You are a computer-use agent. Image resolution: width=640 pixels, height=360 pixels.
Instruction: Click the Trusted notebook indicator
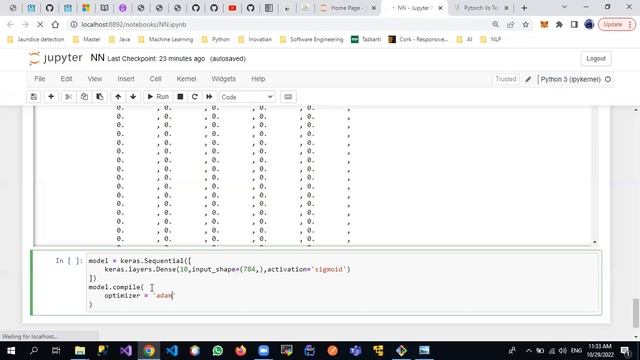tap(506, 79)
